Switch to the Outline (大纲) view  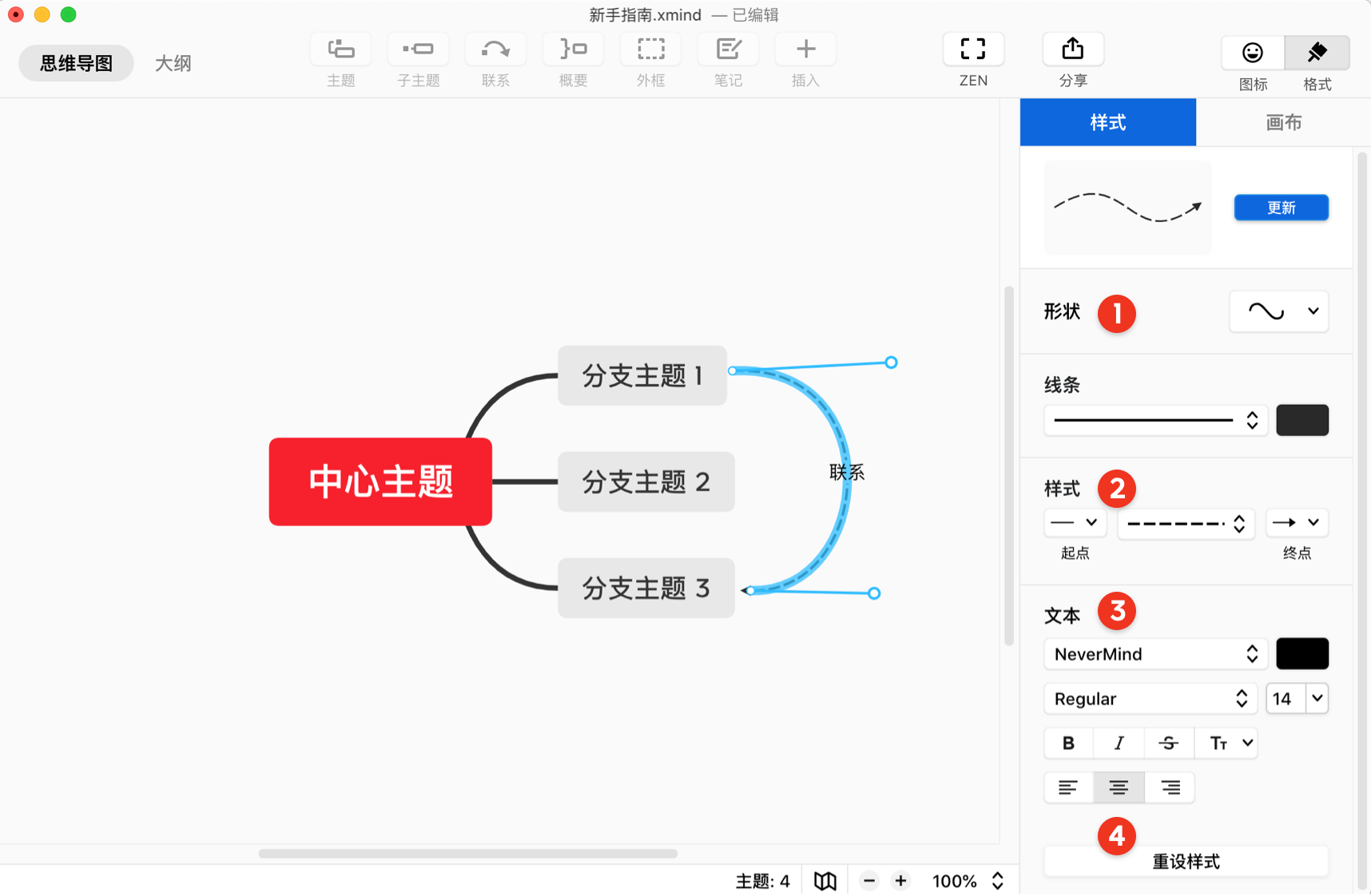click(x=173, y=63)
